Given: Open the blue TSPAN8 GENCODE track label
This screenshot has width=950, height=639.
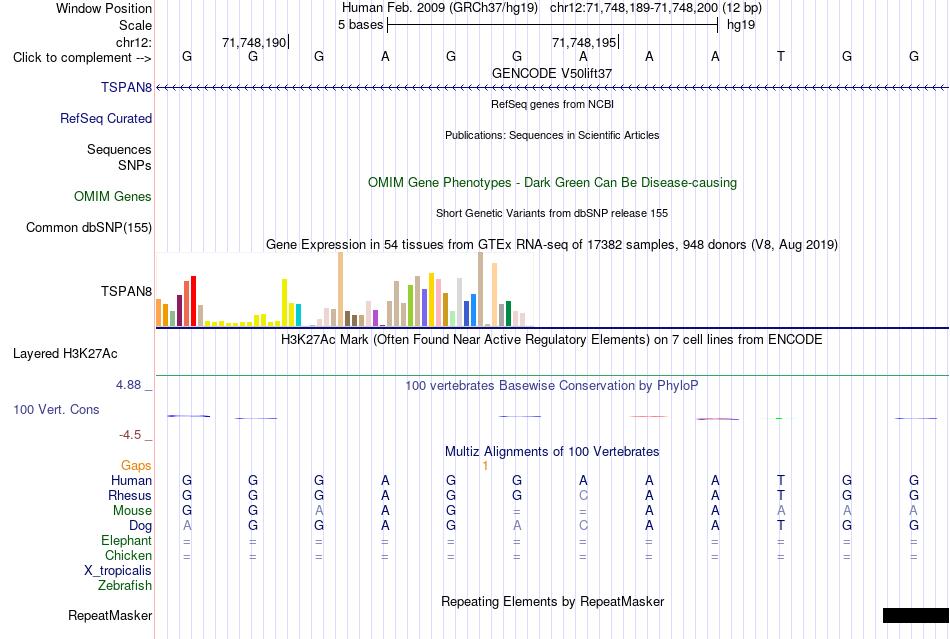Looking at the screenshot, I should click(126, 87).
